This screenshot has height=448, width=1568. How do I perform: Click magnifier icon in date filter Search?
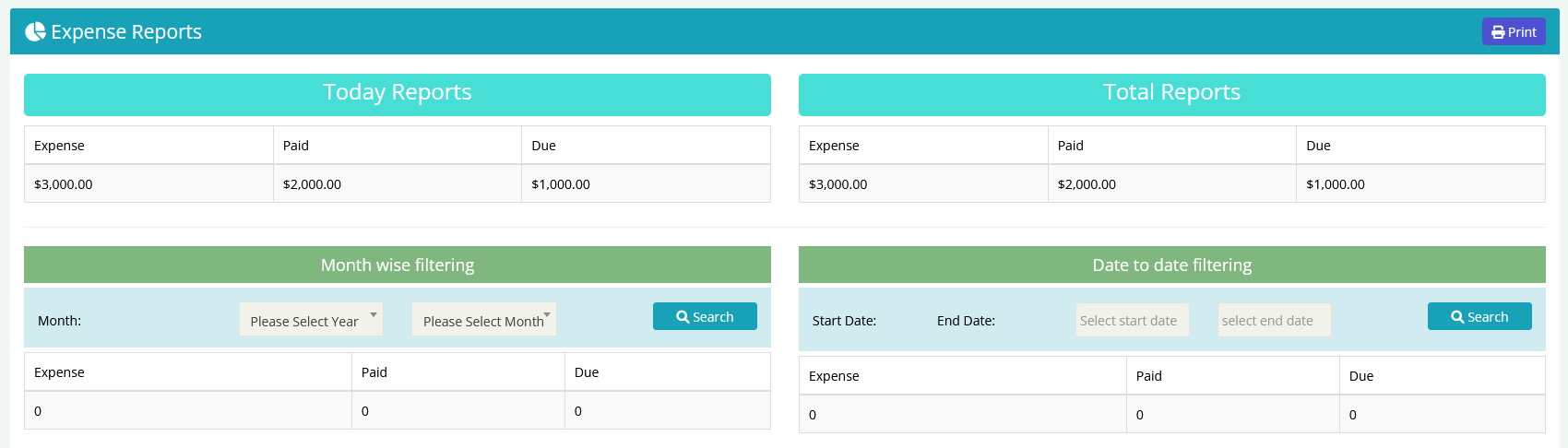(x=1457, y=317)
